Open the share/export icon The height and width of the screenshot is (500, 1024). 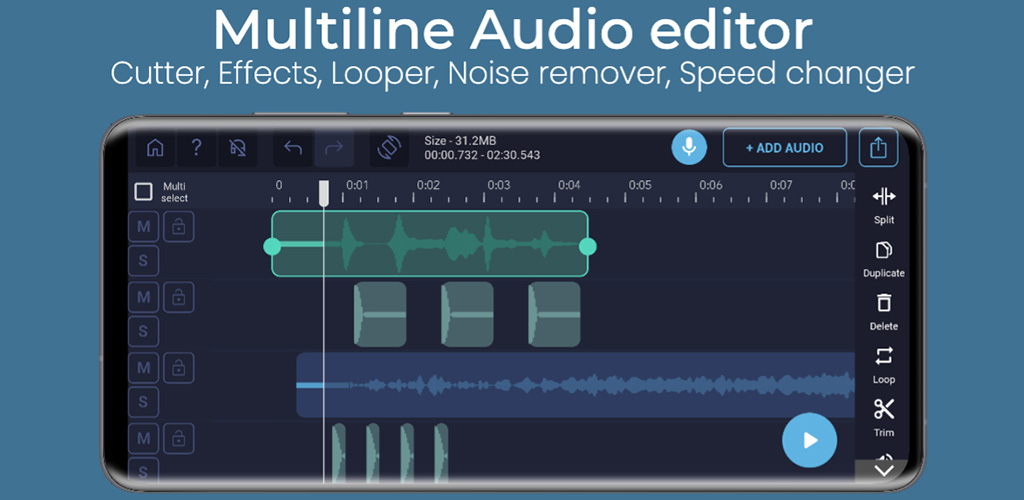[x=878, y=148]
